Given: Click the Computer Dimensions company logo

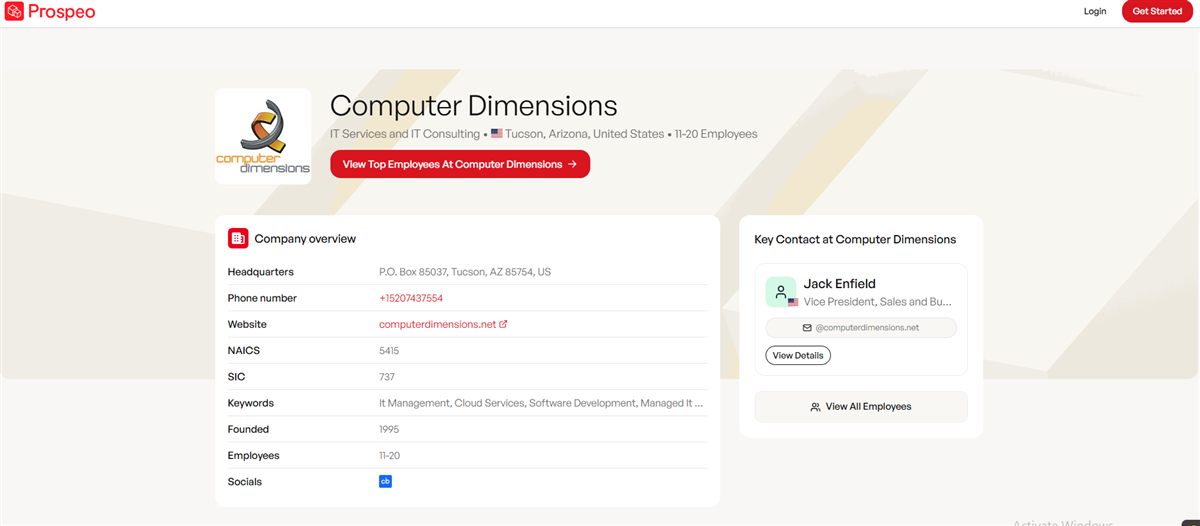Looking at the screenshot, I should (263, 137).
